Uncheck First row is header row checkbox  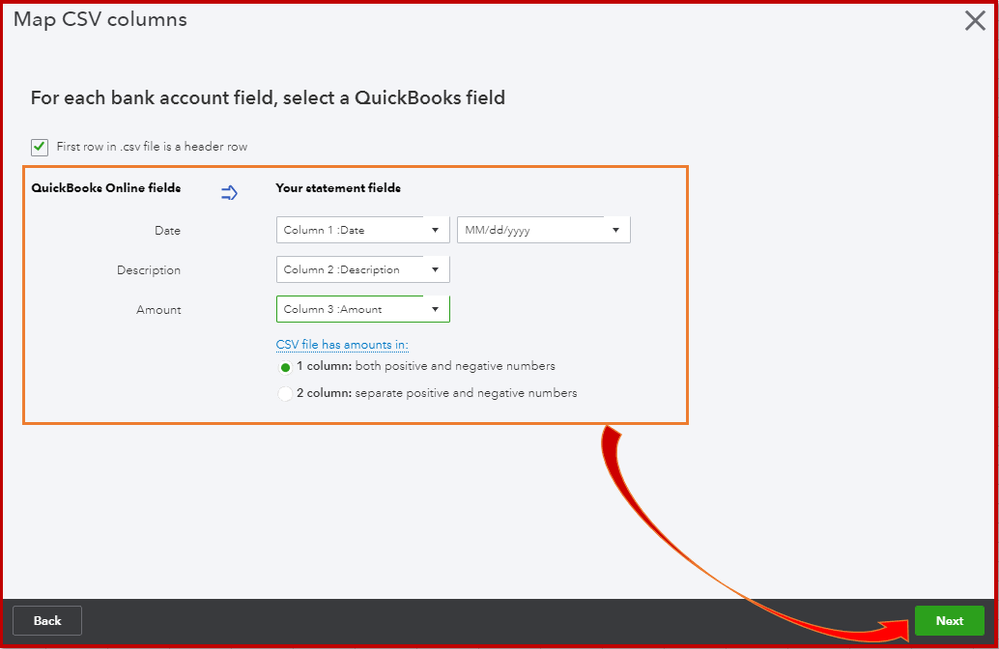click(40, 147)
